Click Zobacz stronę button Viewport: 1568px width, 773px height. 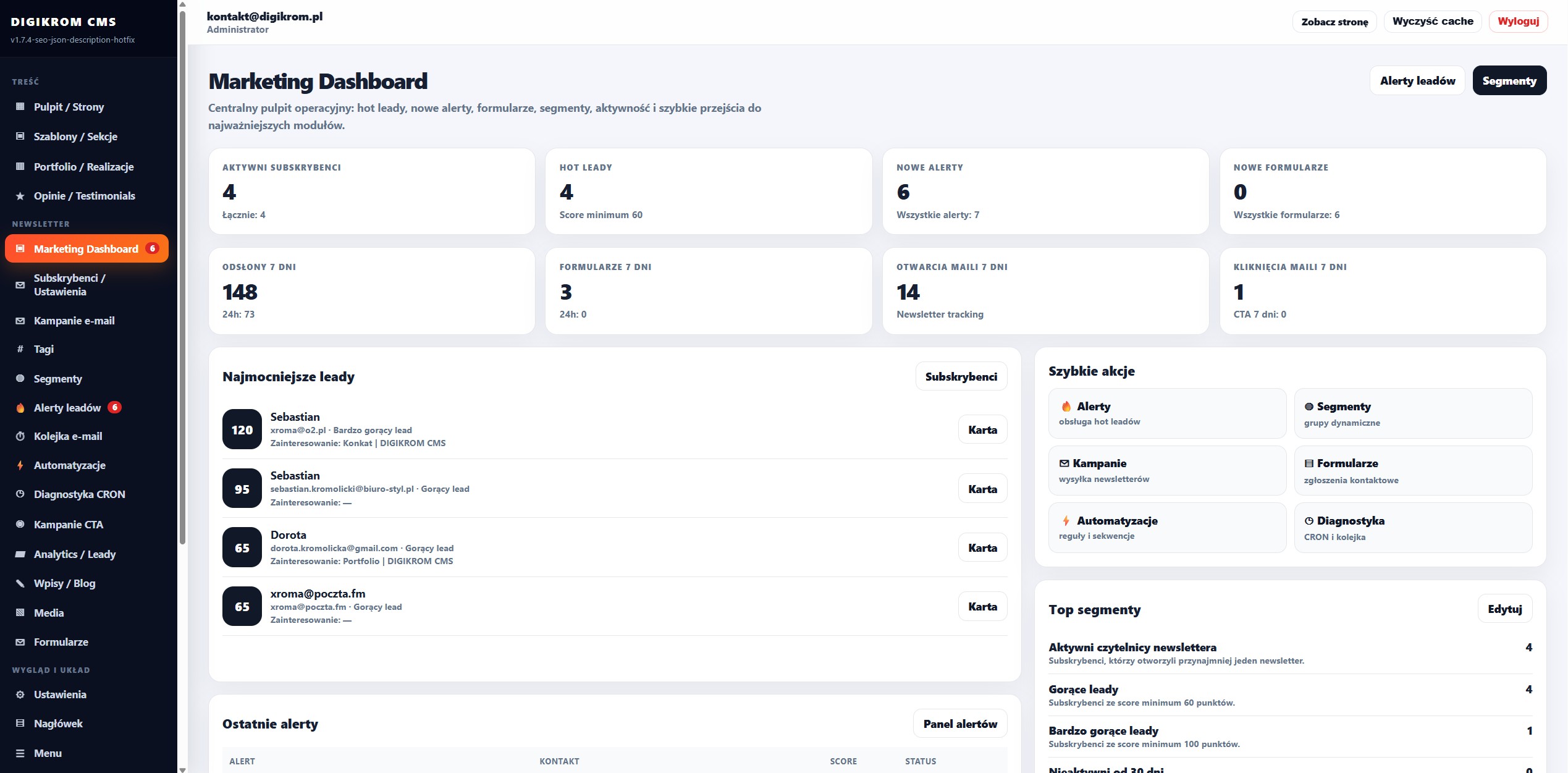pyautogui.click(x=1334, y=22)
